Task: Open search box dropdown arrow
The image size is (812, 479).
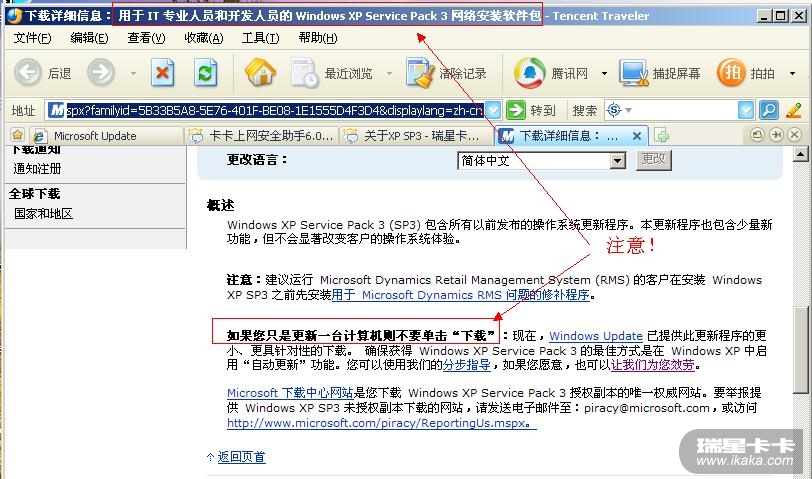Action: tap(746, 110)
